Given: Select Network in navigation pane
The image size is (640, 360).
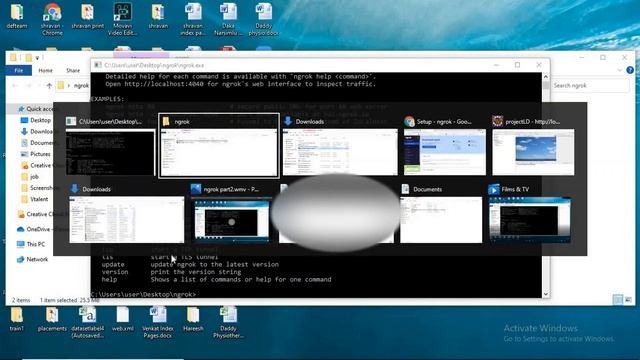Looking at the screenshot, I should [x=37, y=259].
